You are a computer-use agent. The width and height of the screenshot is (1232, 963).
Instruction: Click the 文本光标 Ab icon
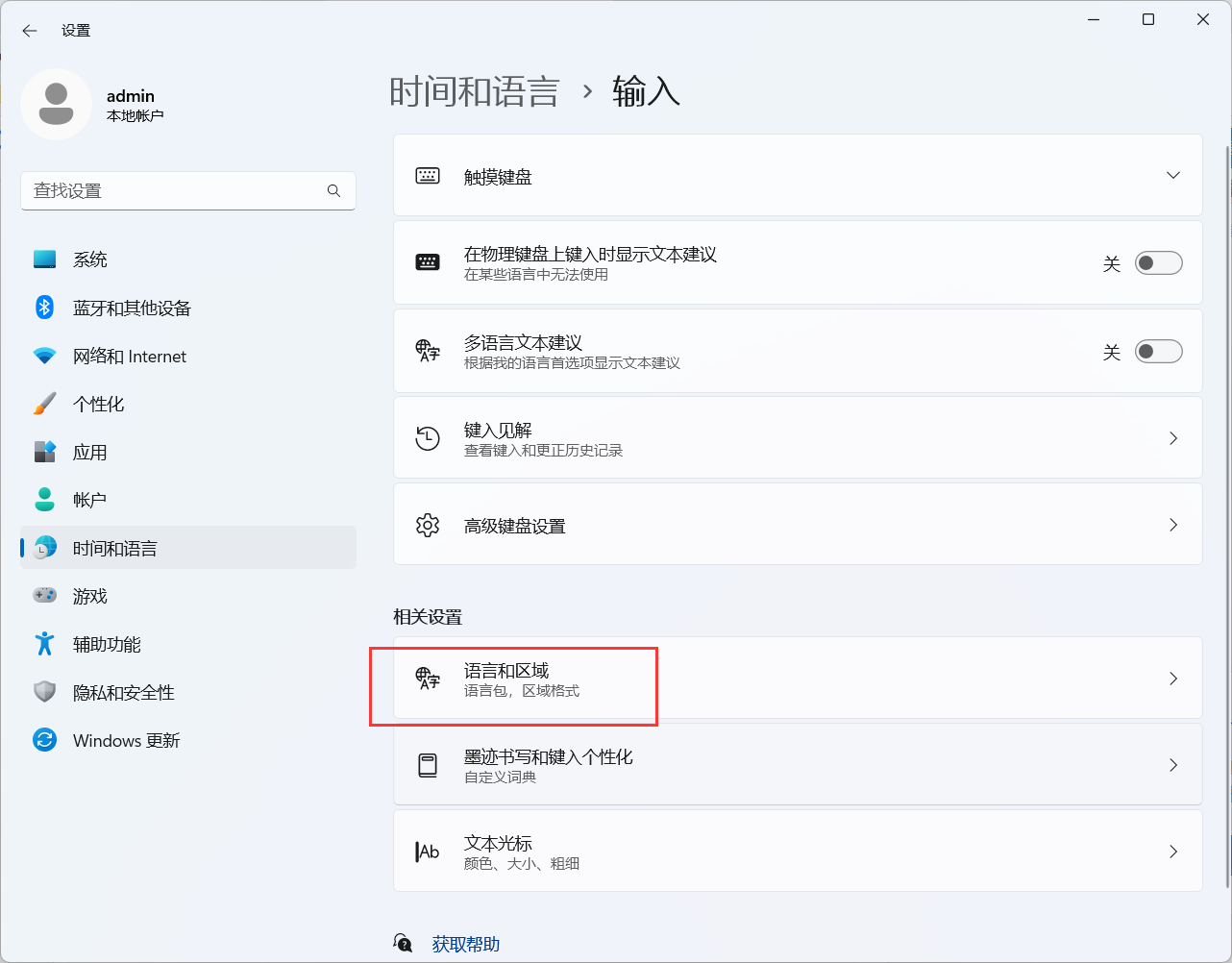click(428, 852)
